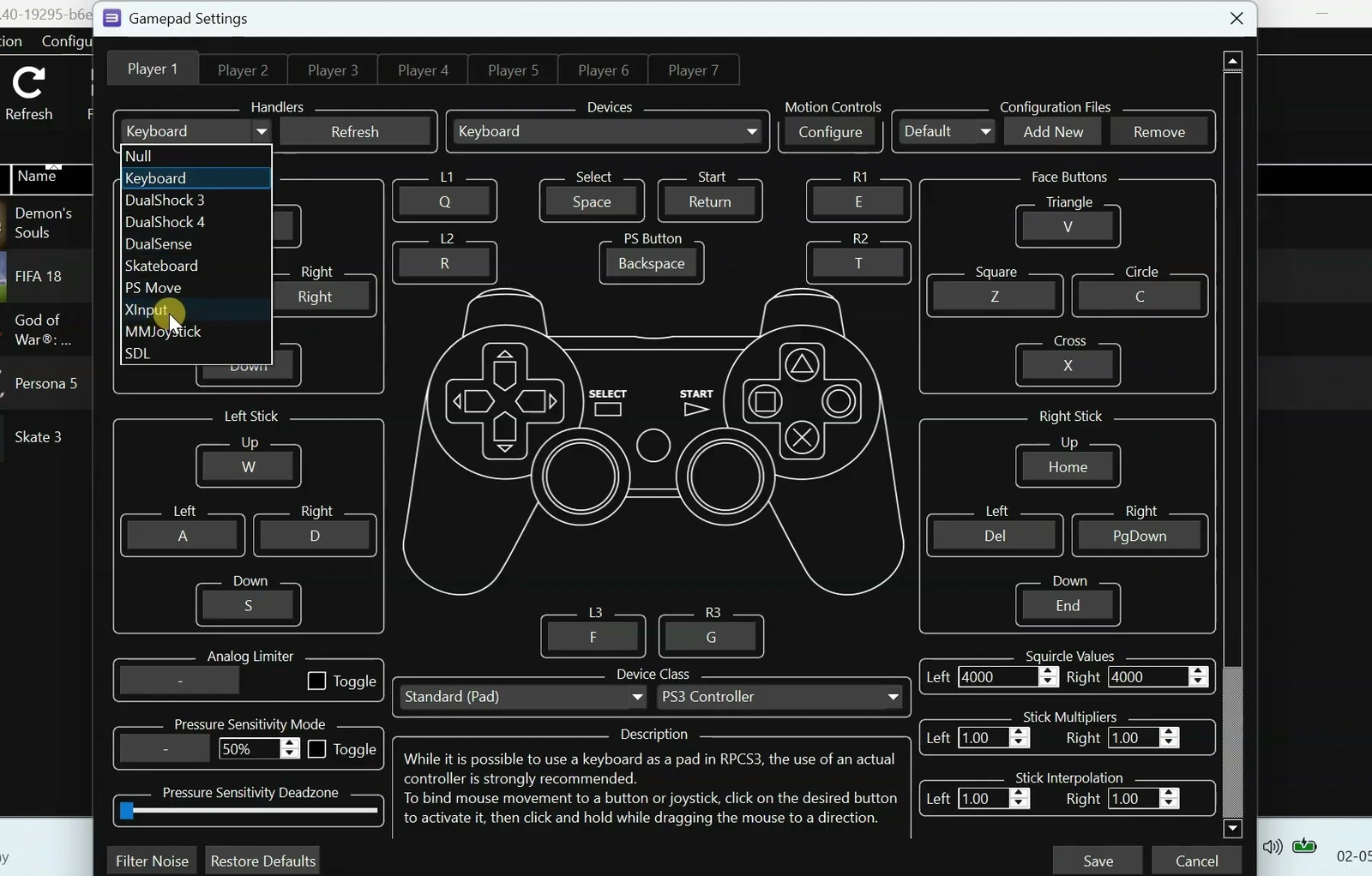The width and height of the screenshot is (1372, 876).
Task: Click the Pressure Sensitivity Deadzone slider handle
Action: pyautogui.click(x=127, y=811)
